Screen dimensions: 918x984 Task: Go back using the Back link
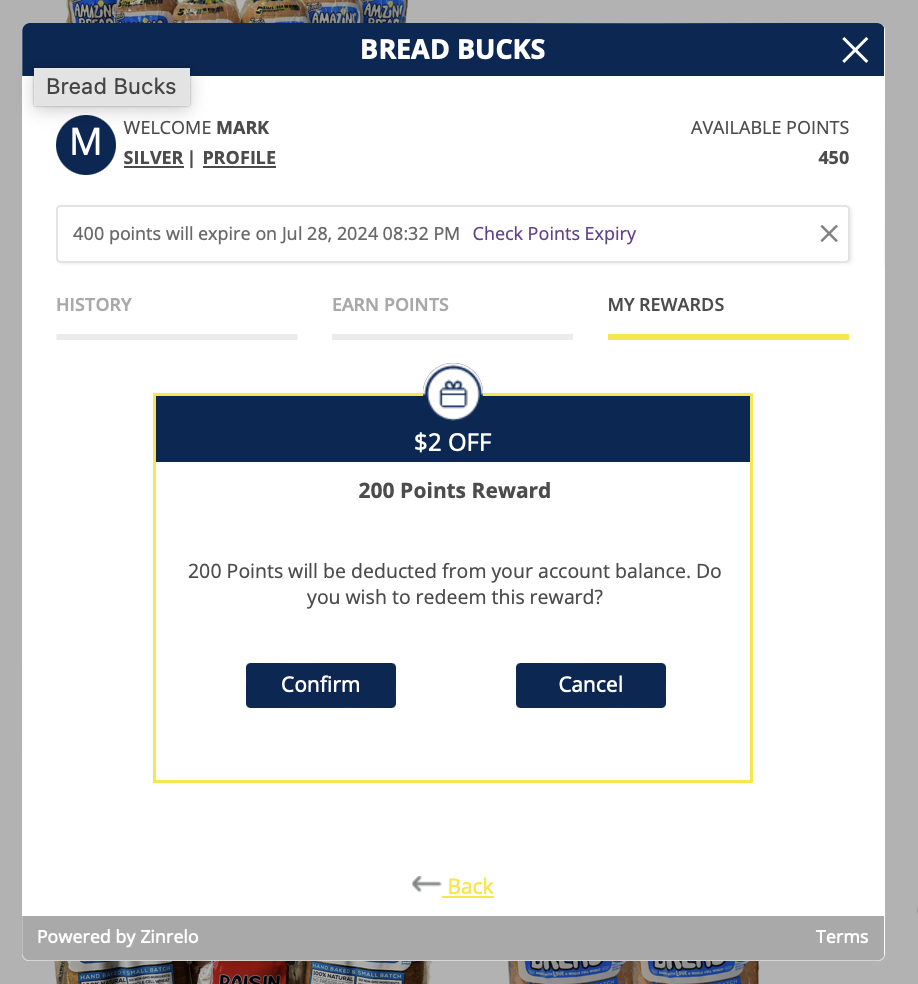coord(470,886)
